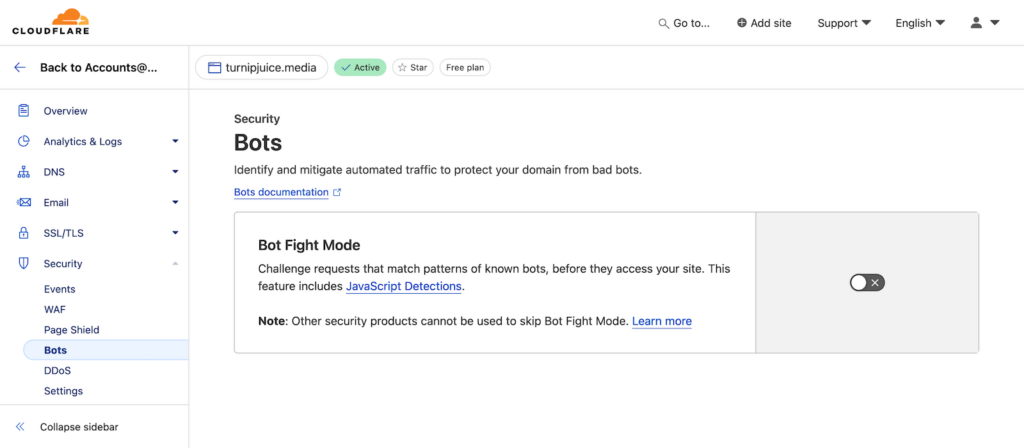Select Events under Security
1024x448 pixels.
[59, 289]
